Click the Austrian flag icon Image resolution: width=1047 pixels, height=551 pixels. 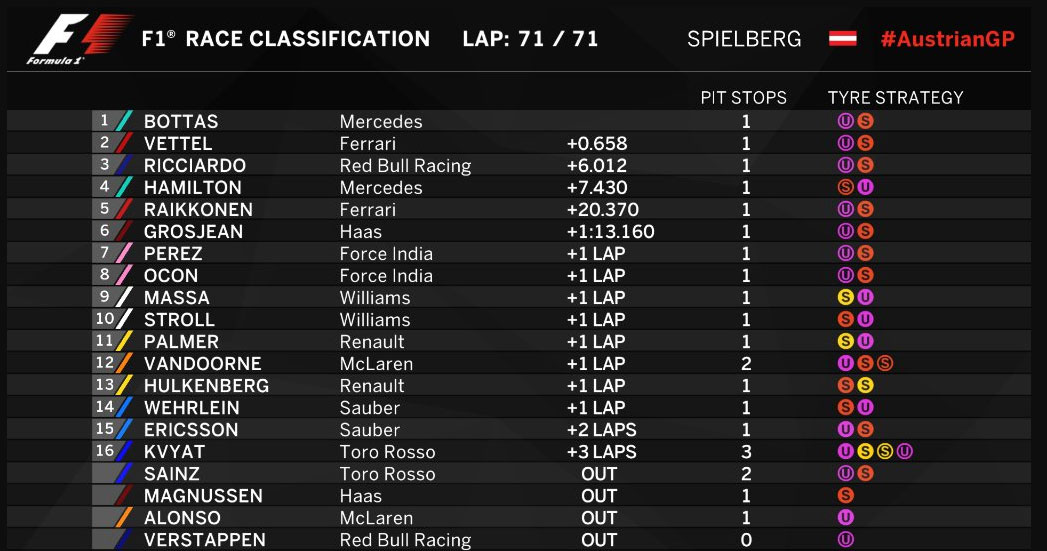(843, 38)
